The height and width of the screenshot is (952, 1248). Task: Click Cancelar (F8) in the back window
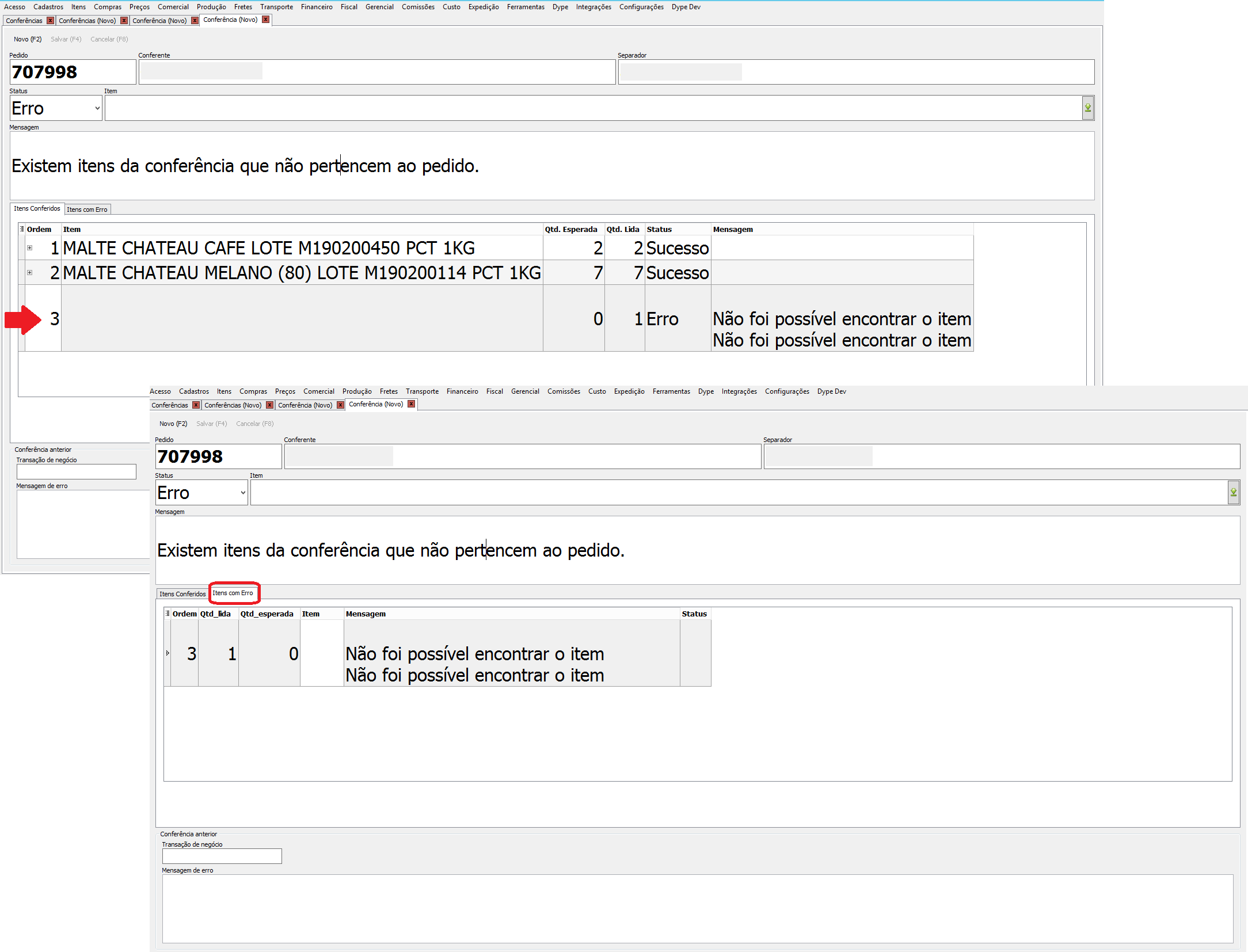point(109,39)
